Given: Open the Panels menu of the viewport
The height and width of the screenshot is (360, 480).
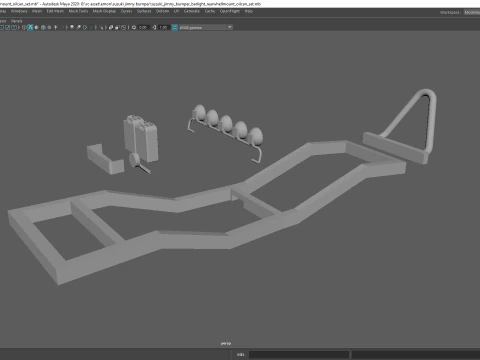Looking at the screenshot, I should click(16, 21).
